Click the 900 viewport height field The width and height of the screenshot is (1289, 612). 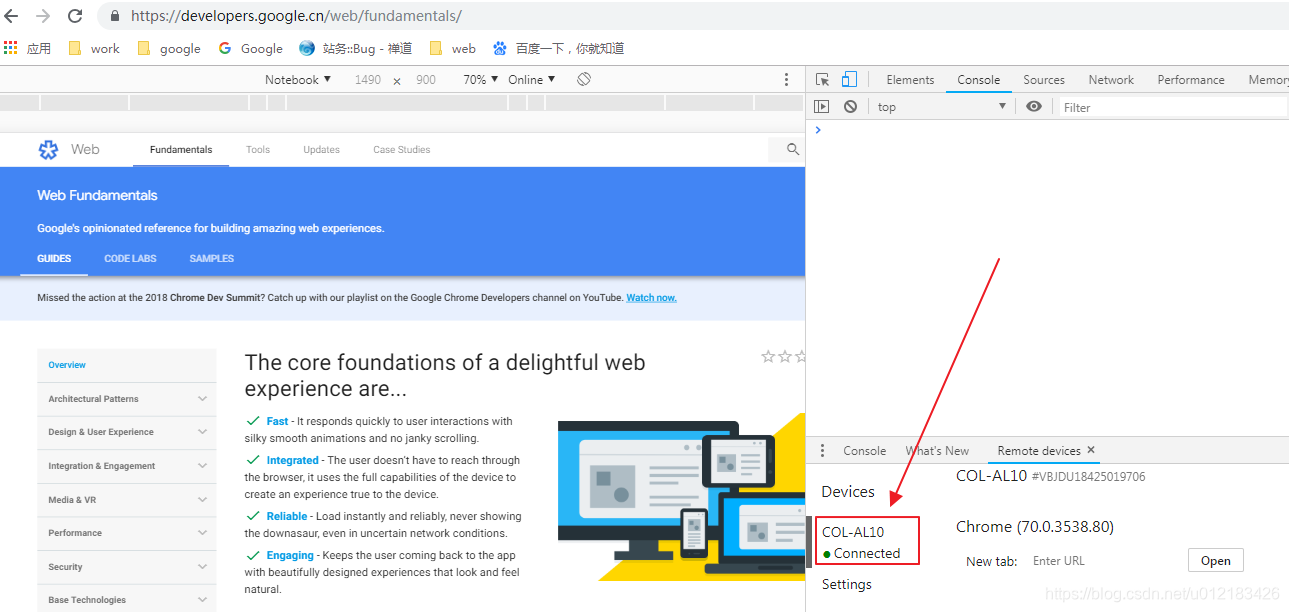pos(426,80)
